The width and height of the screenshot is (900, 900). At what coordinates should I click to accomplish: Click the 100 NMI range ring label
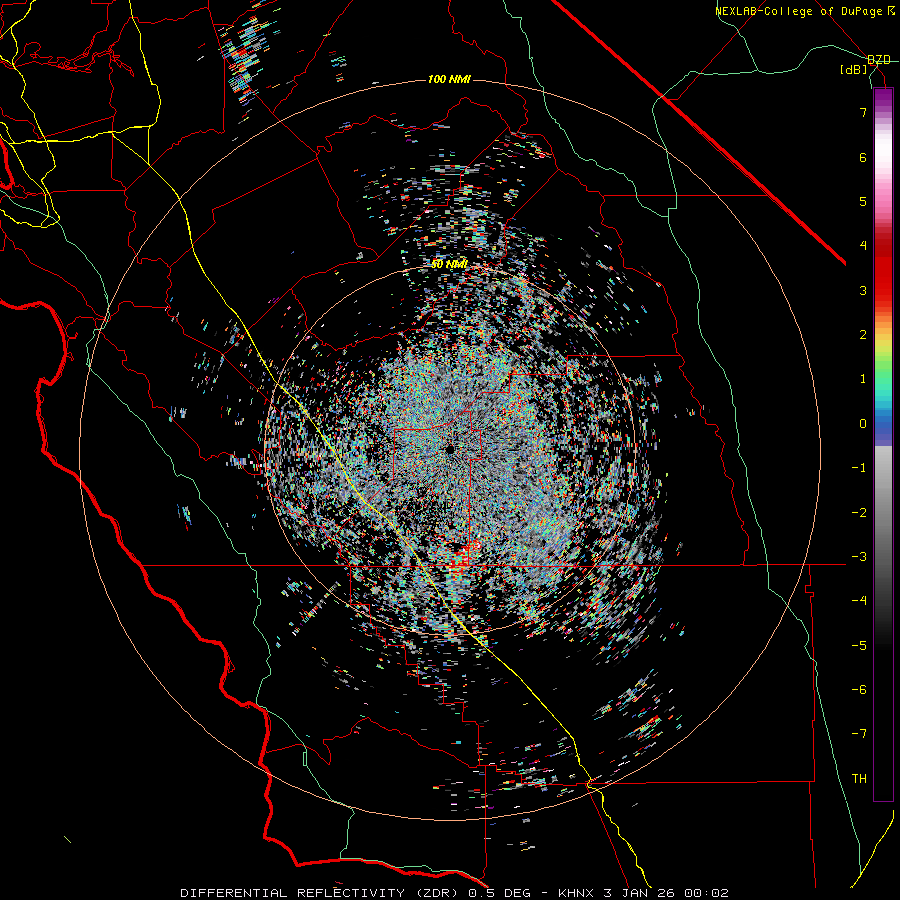coord(449,79)
